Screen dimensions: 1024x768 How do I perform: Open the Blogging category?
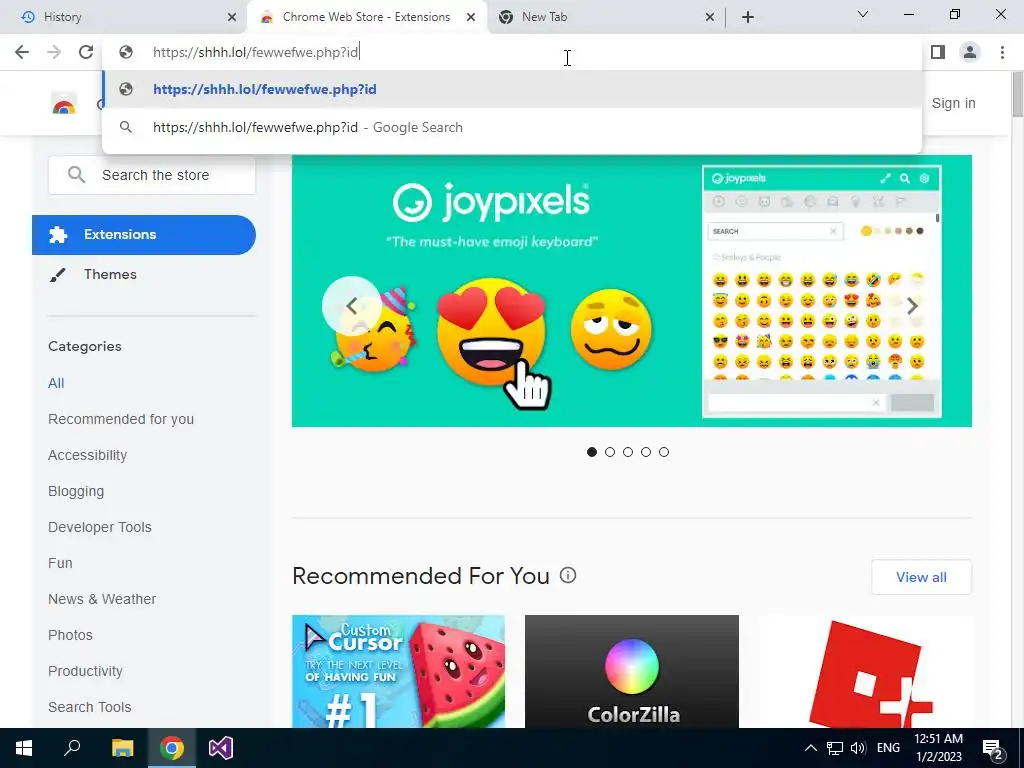[x=76, y=491]
